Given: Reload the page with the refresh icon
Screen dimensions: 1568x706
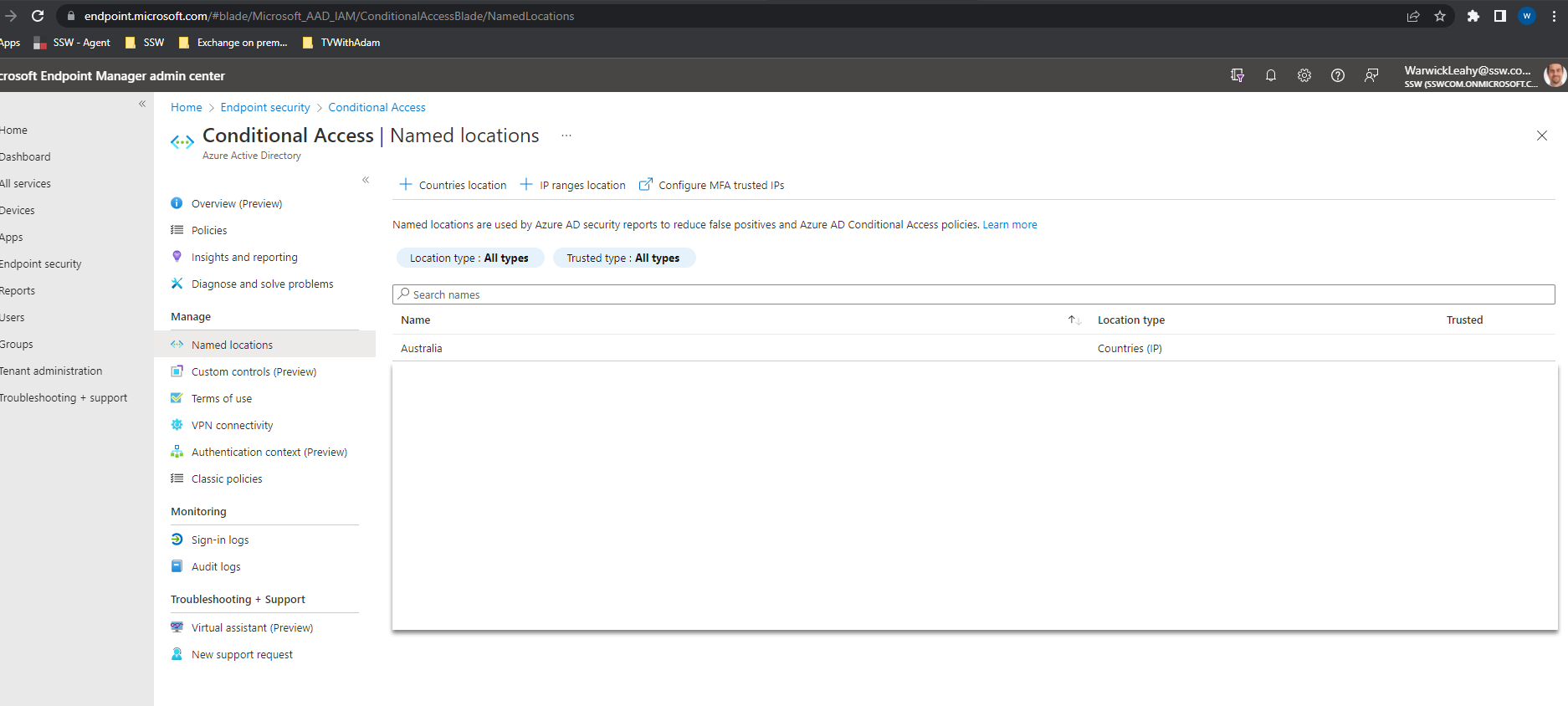Looking at the screenshot, I should tap(38, 16).
